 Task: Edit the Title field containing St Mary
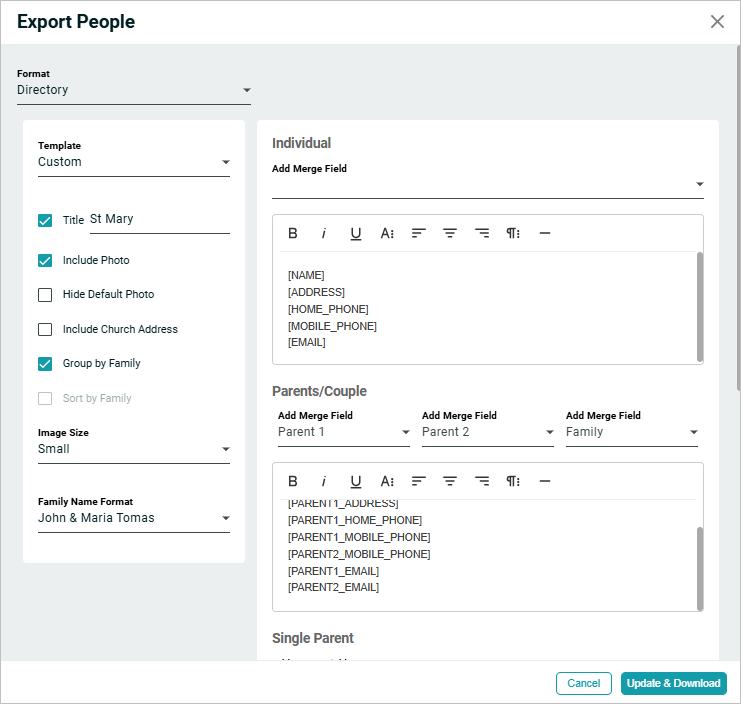point(160,220)
